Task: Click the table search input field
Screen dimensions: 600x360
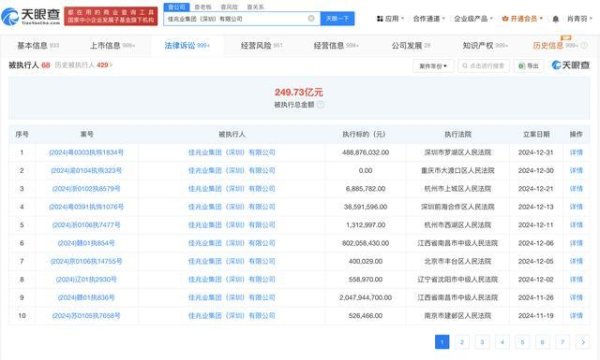Action: (484, 66)
